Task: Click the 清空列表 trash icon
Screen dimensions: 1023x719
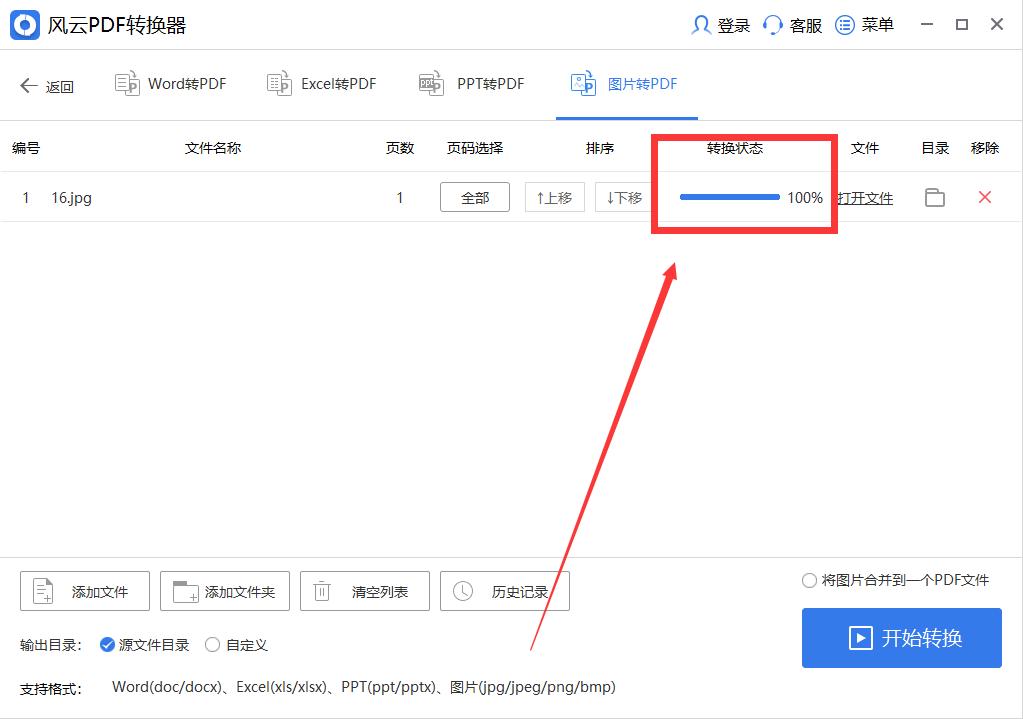Action: (x=321, y=590)
